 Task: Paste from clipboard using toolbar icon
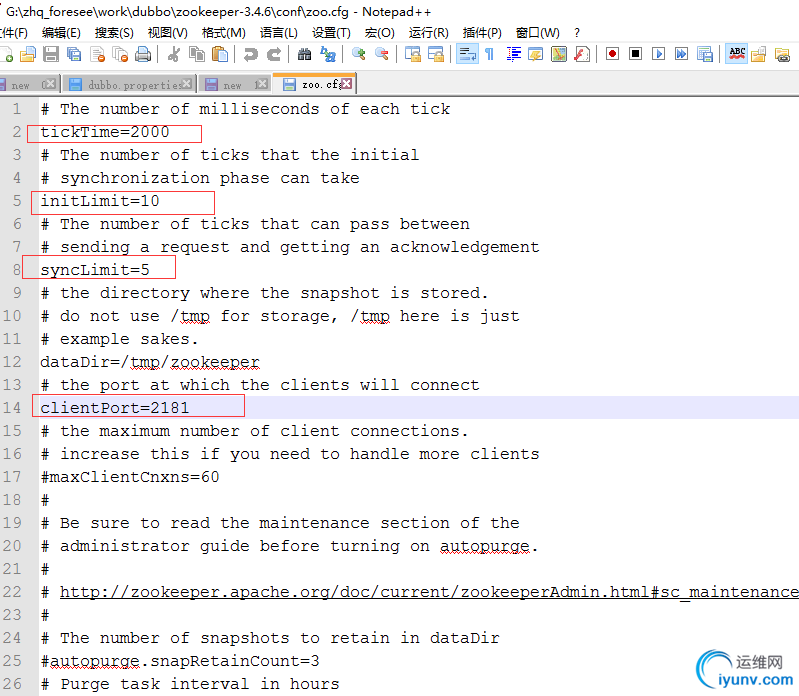tap(220, 54)
